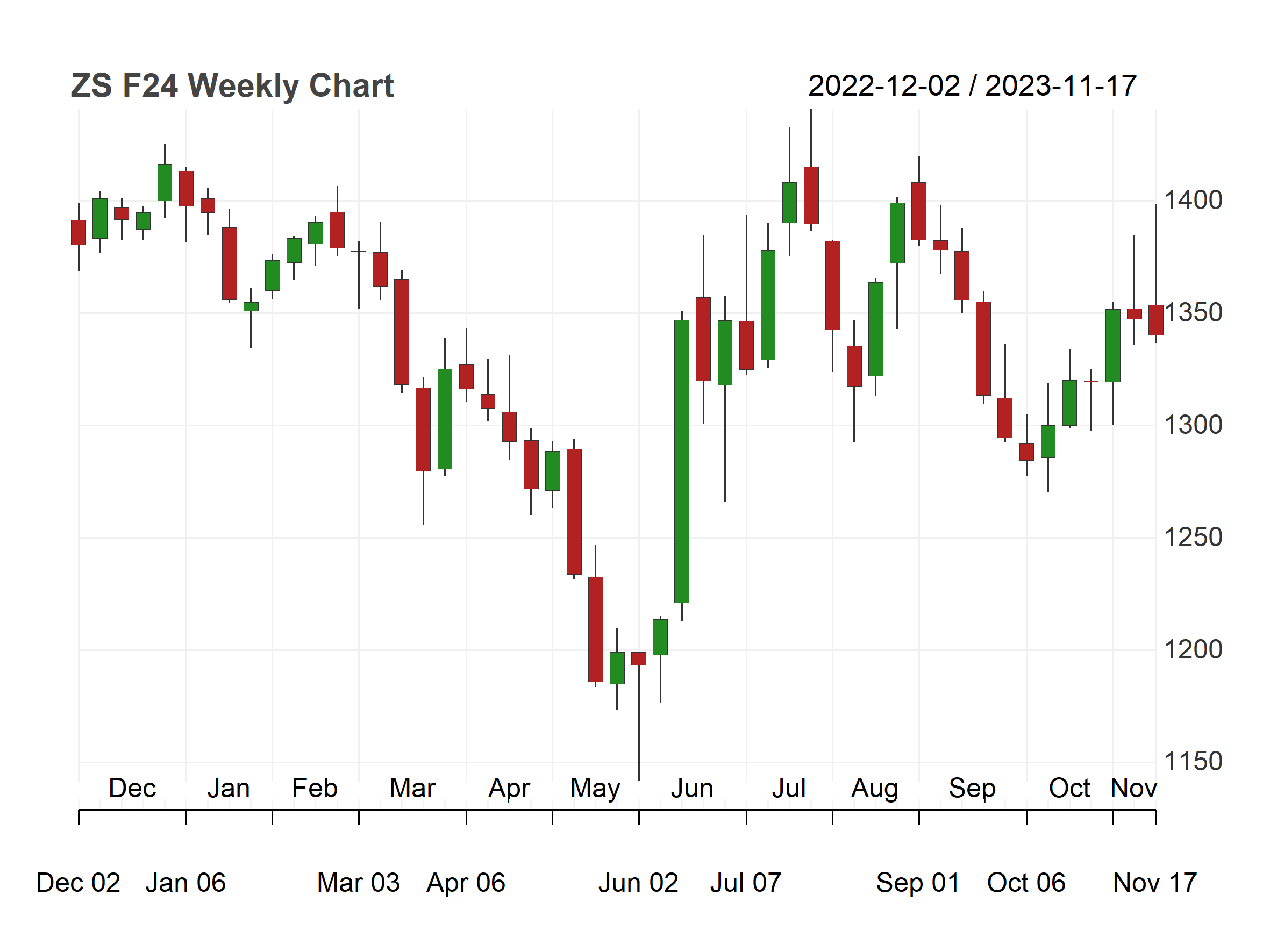This screenshot has height=952, width=1270.
Task: Click the Jul 07 date label
Action: 746,883
